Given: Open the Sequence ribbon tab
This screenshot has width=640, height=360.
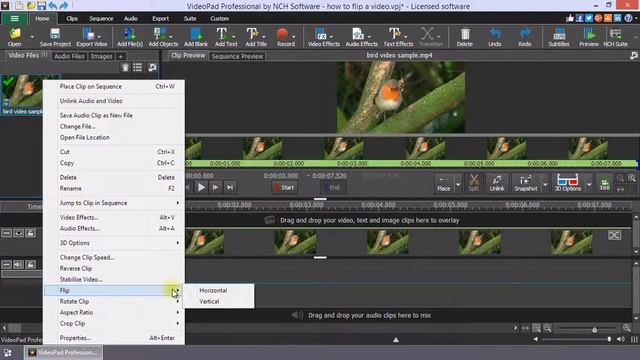Looking at the screenshot, I should tap(101, 18).
